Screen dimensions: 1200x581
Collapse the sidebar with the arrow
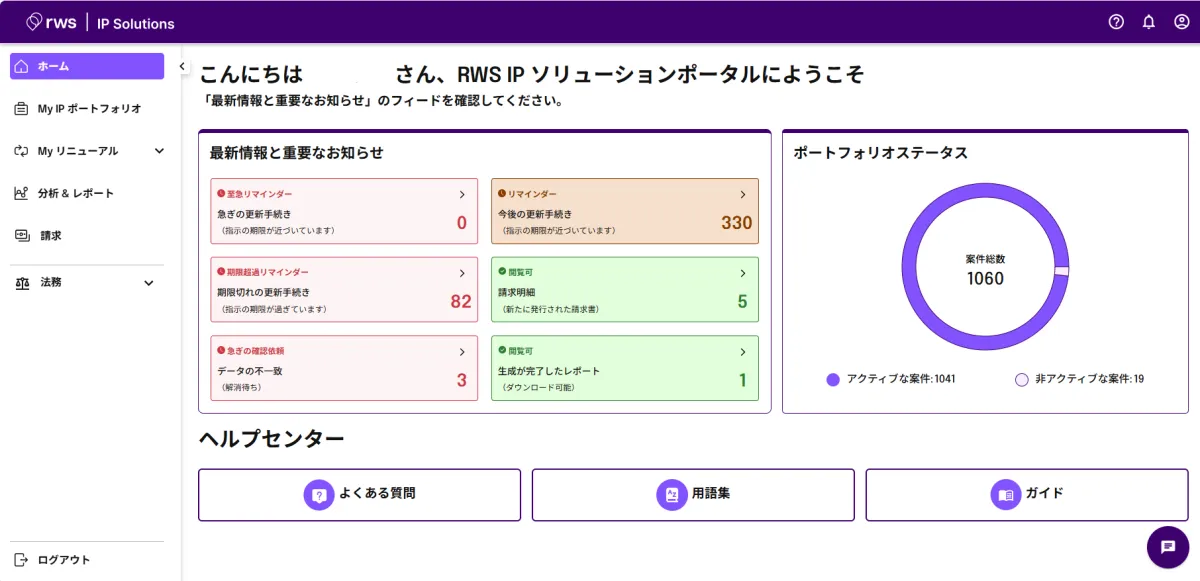182,66
